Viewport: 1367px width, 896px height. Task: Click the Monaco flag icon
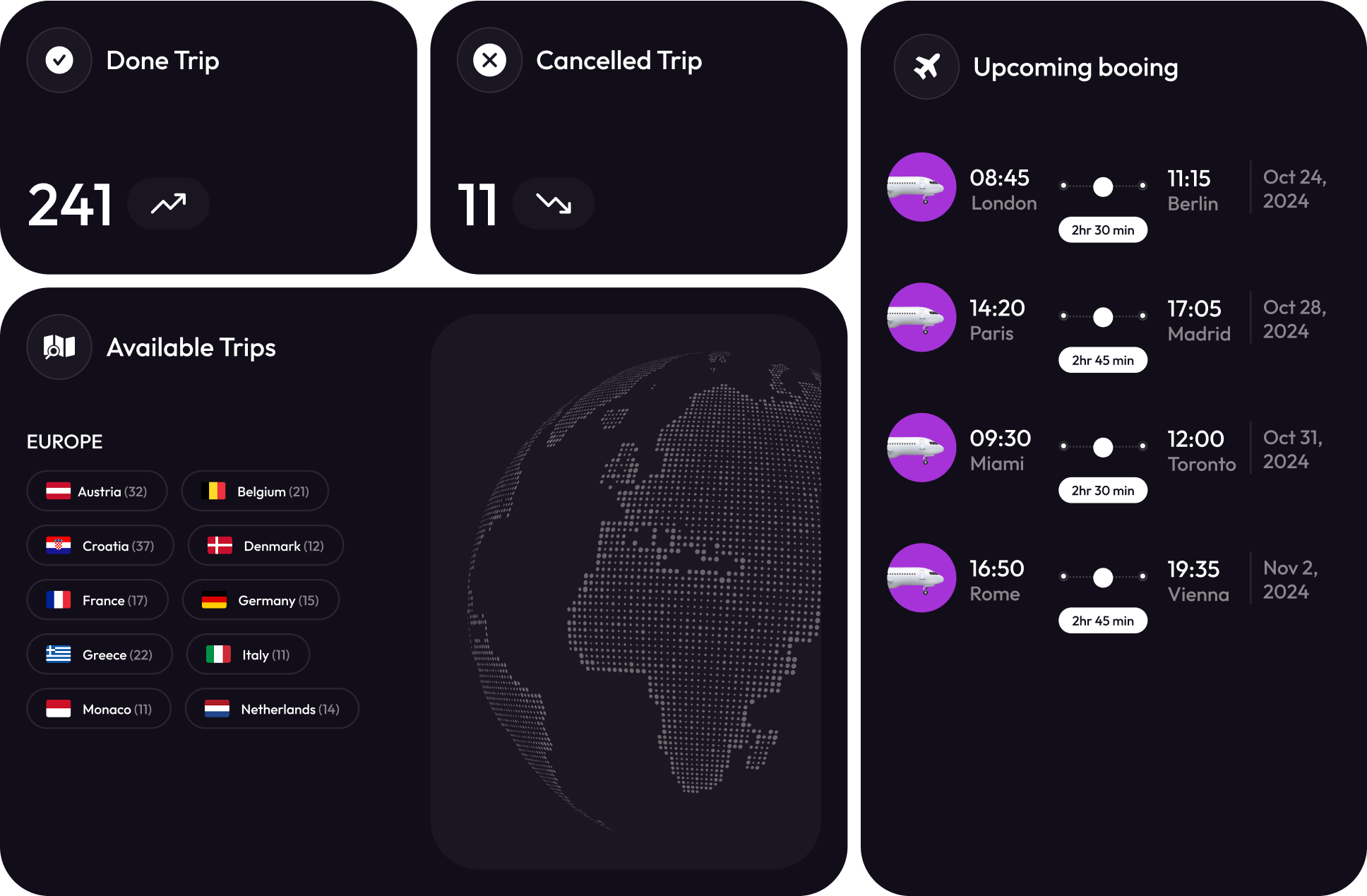click(59, 708)
